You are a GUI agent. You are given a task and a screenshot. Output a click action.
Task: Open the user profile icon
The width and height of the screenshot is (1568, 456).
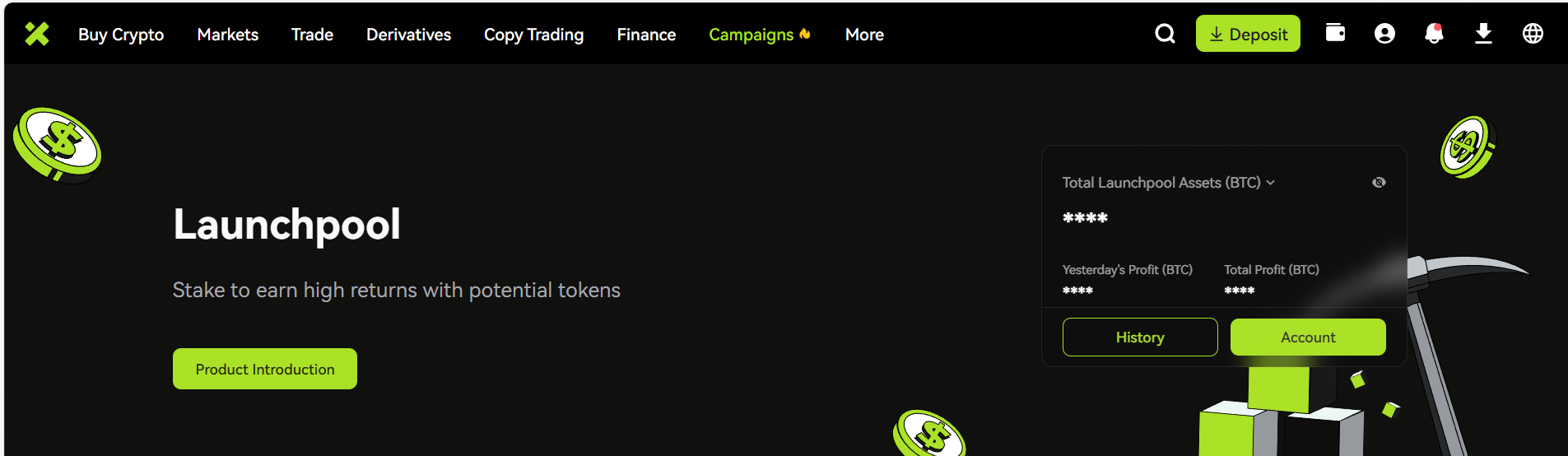(1384, 34)
